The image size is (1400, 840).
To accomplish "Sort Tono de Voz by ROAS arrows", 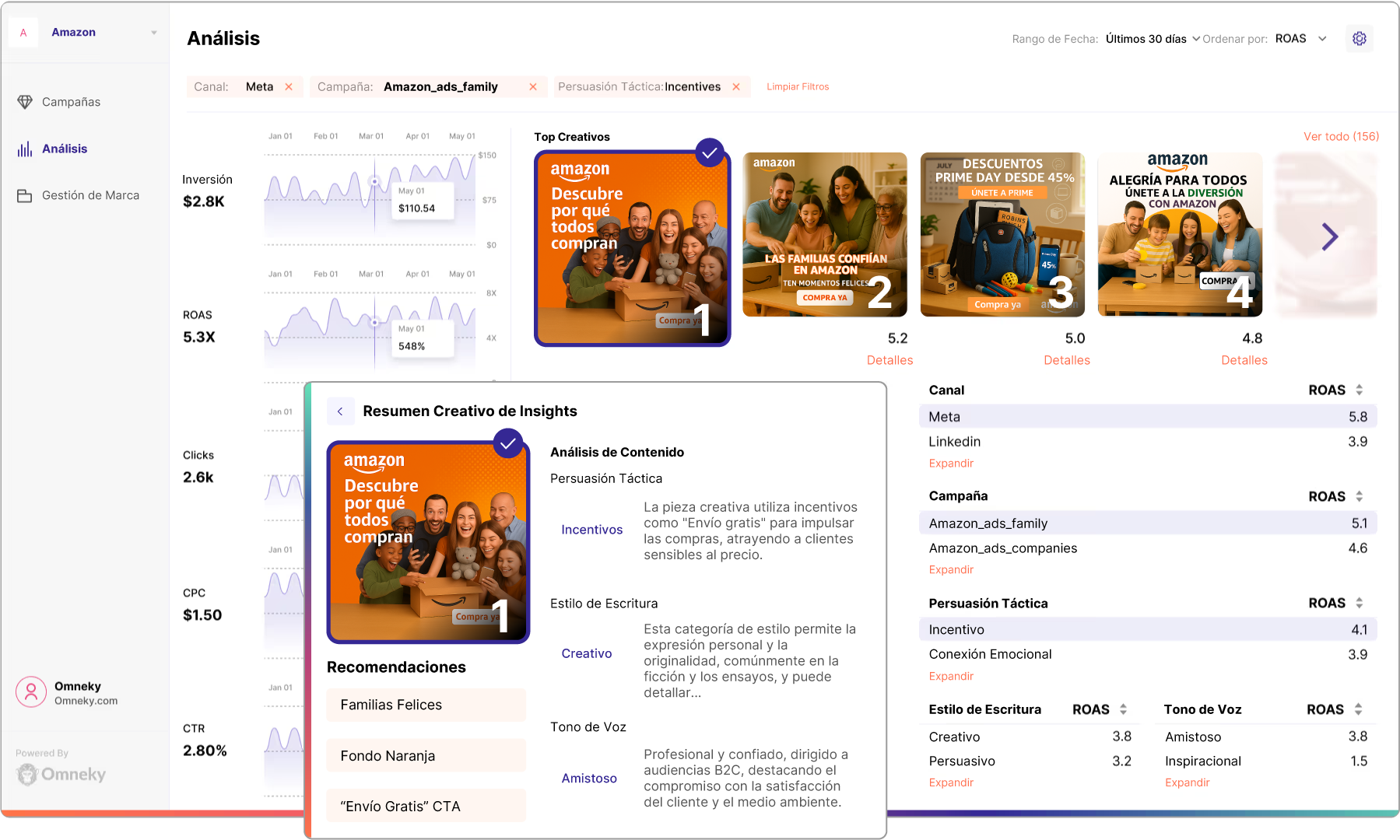I will tap(1358, 709).
